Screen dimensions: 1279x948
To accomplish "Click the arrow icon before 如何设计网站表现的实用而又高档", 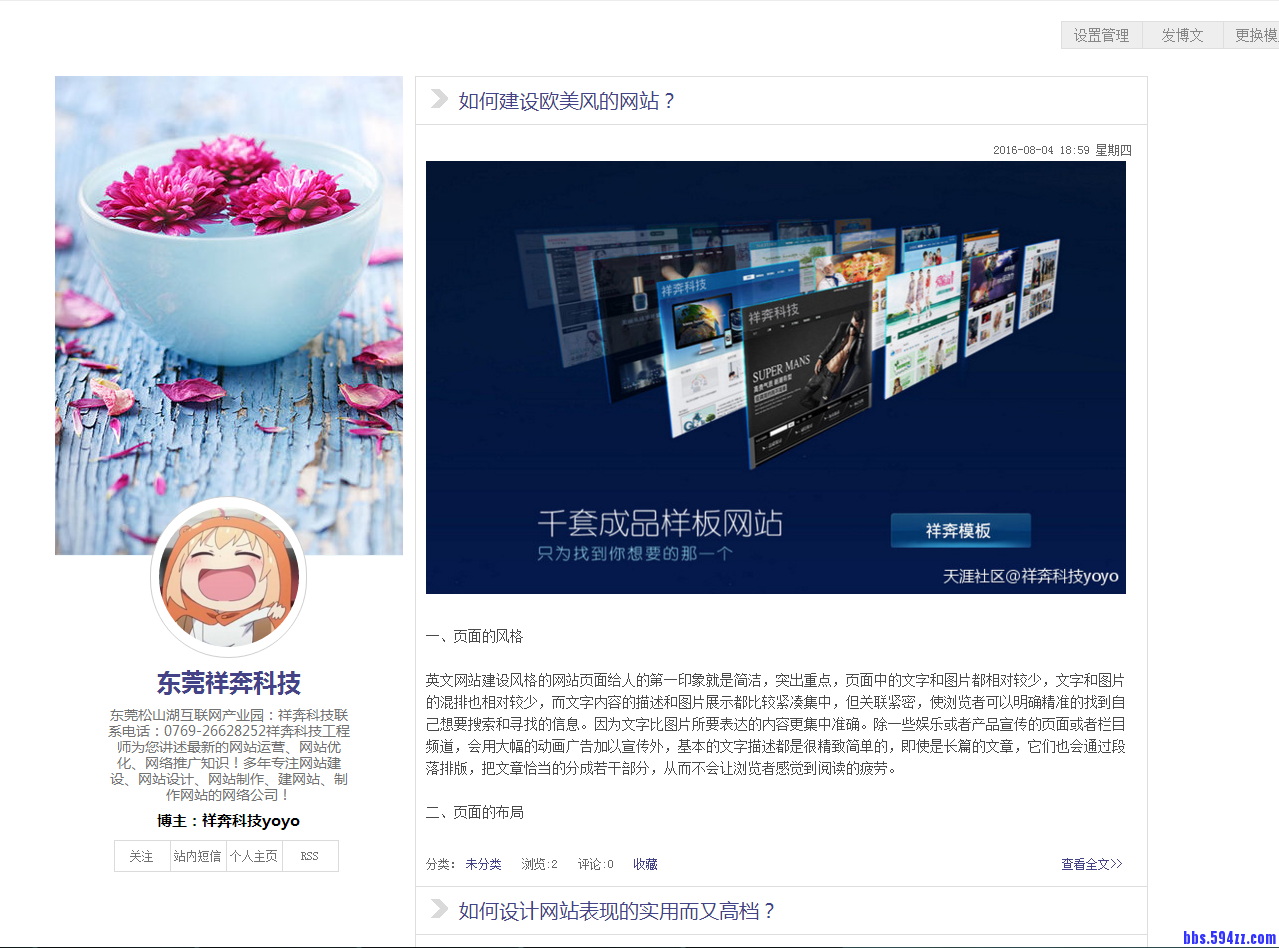I will click(x=437, y=911).
